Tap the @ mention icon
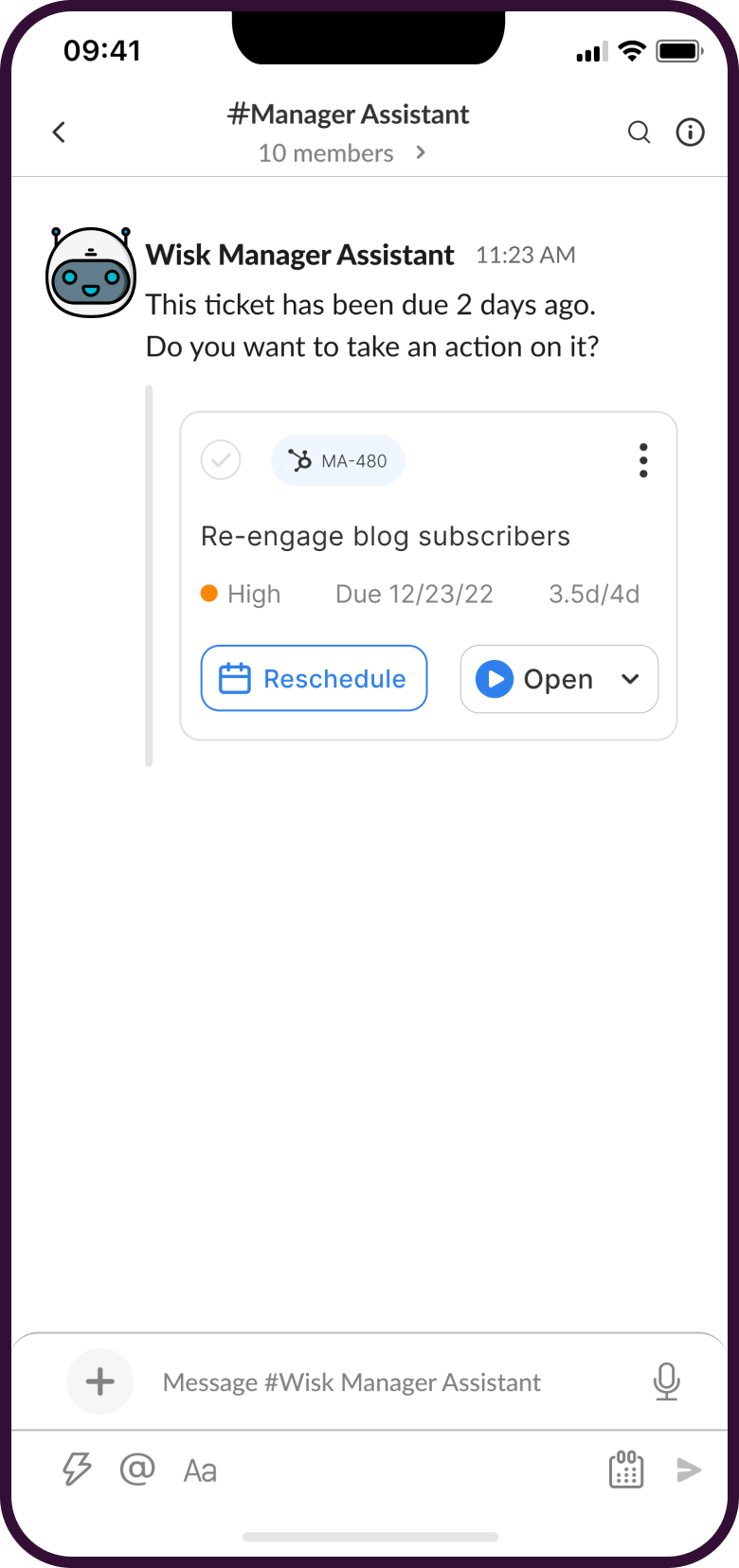Viewport: 739px width, 1568px height. (x=137, y=1470)
